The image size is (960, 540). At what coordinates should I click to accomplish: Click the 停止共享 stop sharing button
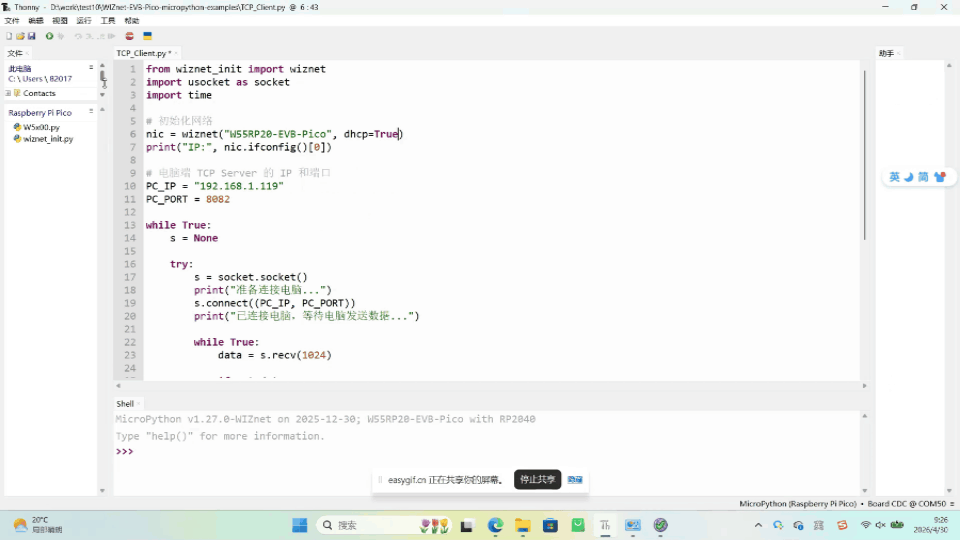tap(538, 479)
